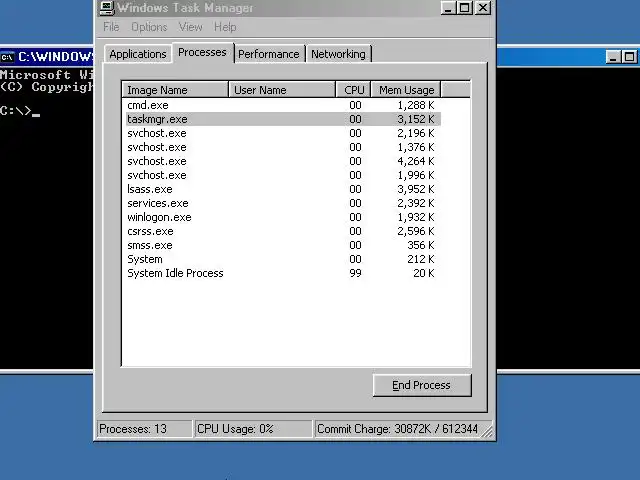
Task: Click the 20 K memory value
Action: pos(423,273)
